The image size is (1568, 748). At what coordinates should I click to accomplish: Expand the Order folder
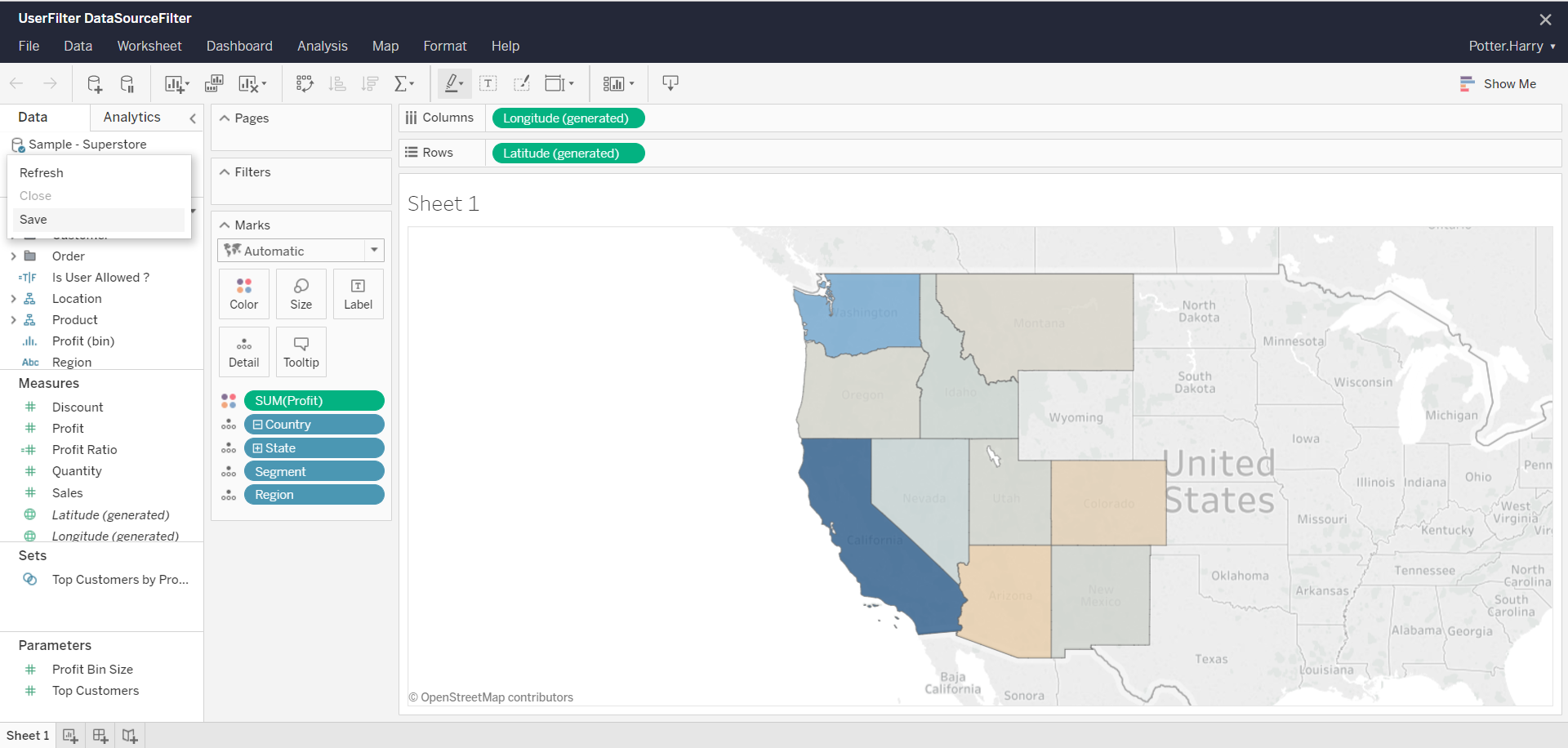coord(13,256)
